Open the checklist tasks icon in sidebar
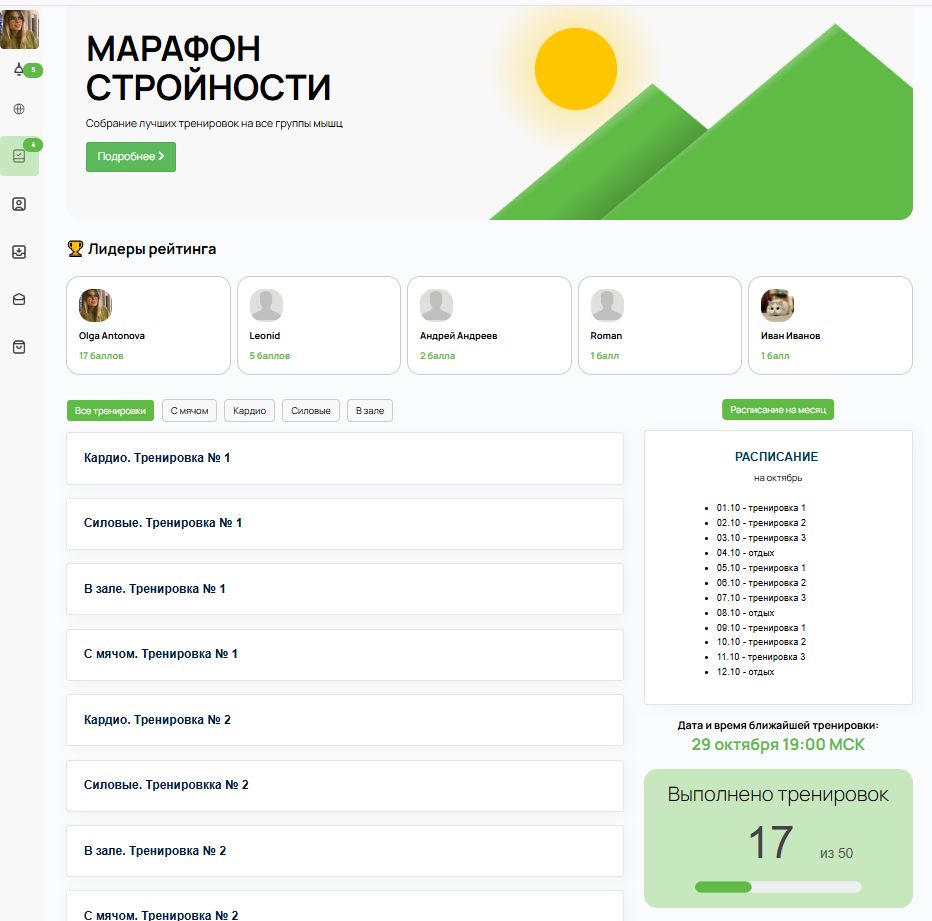Screen dimensions: 932x921 pyautogui.click(x=19, y=156)
